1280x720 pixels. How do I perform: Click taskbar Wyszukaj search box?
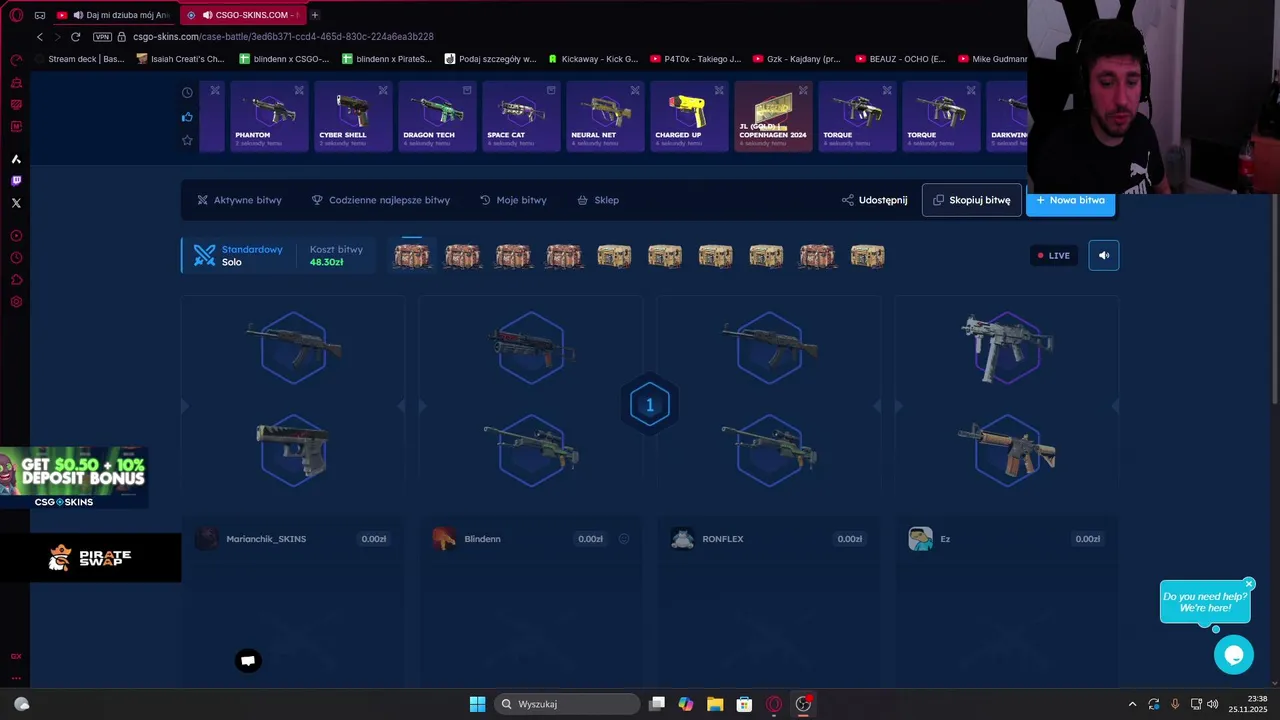(569, 704)
